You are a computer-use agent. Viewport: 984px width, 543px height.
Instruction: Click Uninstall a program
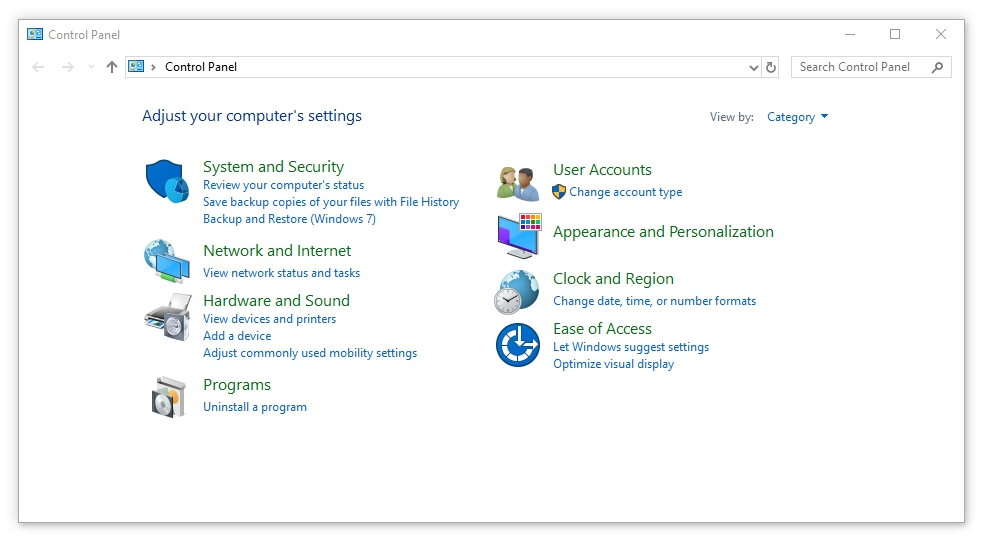coord(255,407)
